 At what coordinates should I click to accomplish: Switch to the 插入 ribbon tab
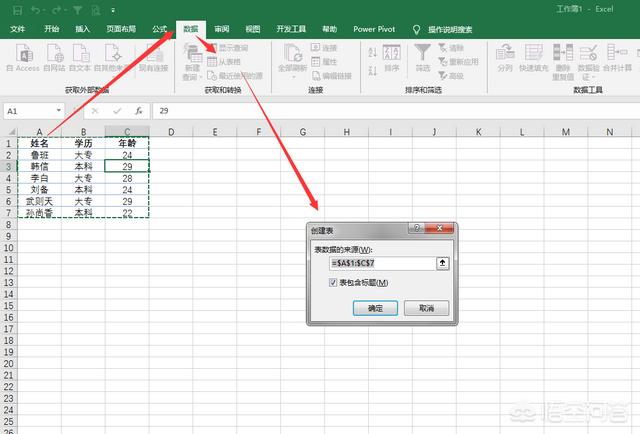82,30
